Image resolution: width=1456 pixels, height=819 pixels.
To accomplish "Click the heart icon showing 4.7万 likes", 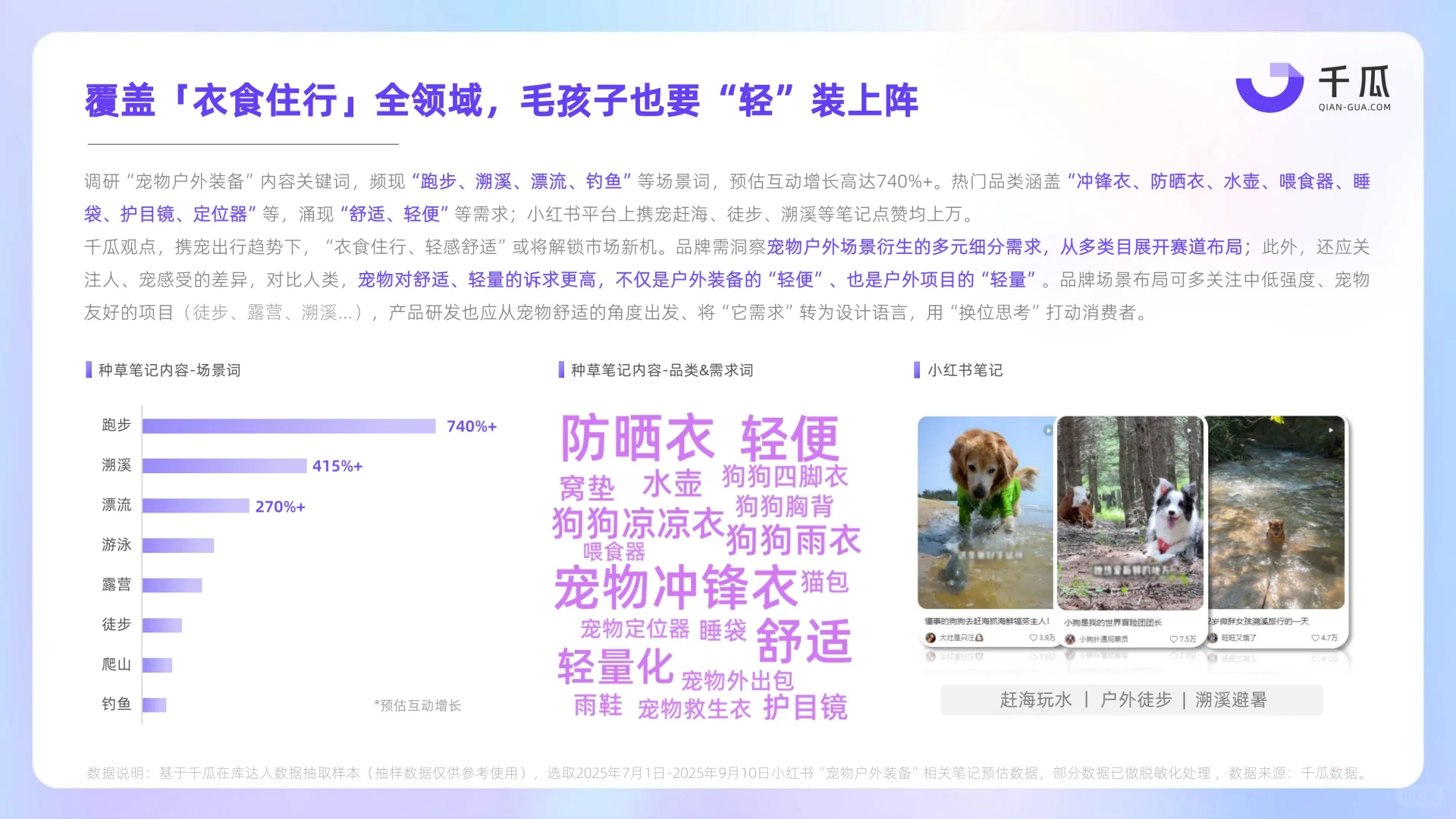I will pos(1316,638).
